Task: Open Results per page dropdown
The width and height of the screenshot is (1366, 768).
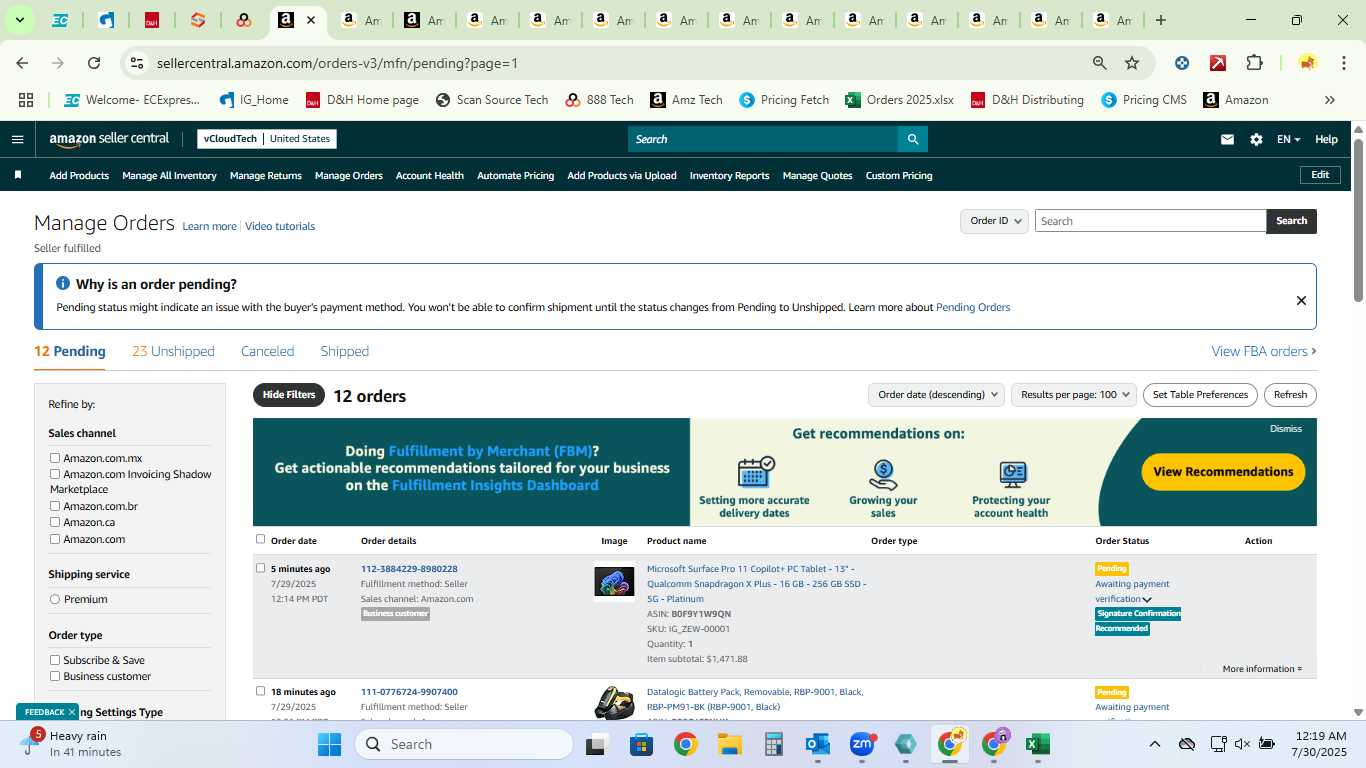Action: (1074, 395)
